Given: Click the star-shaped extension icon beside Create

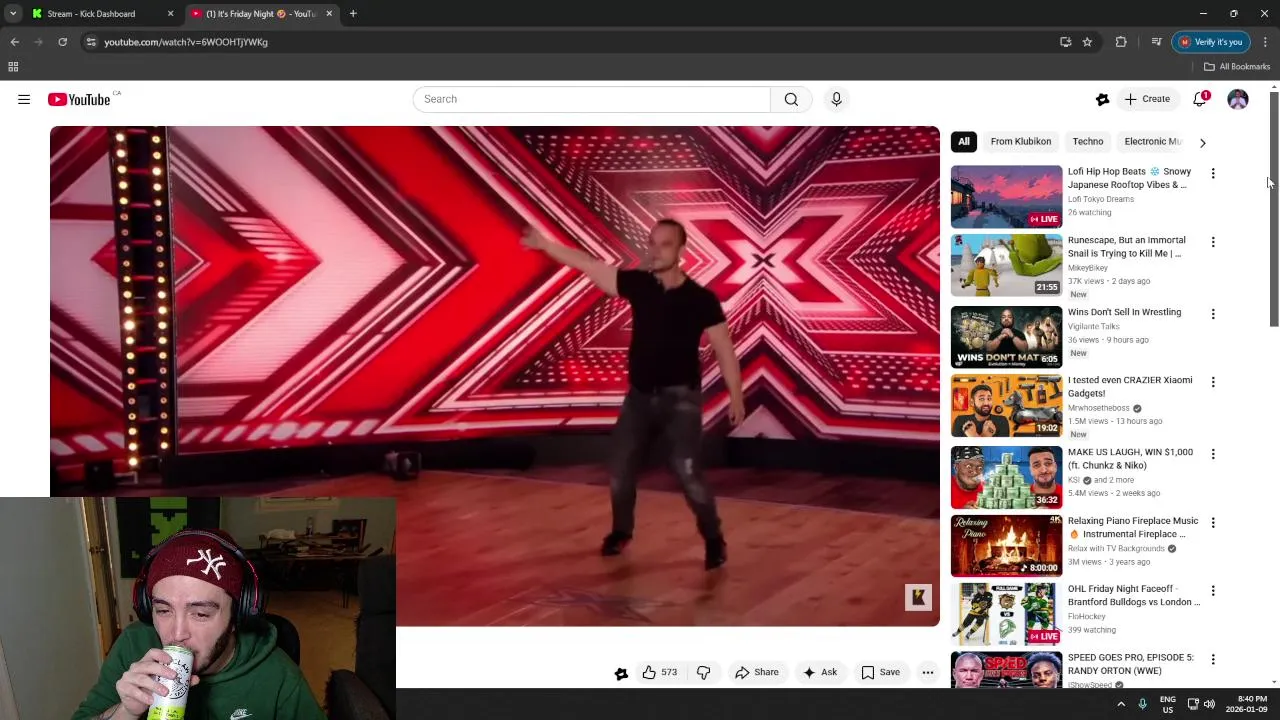Looking at the screenshot, I should (x=1102, y=99).
